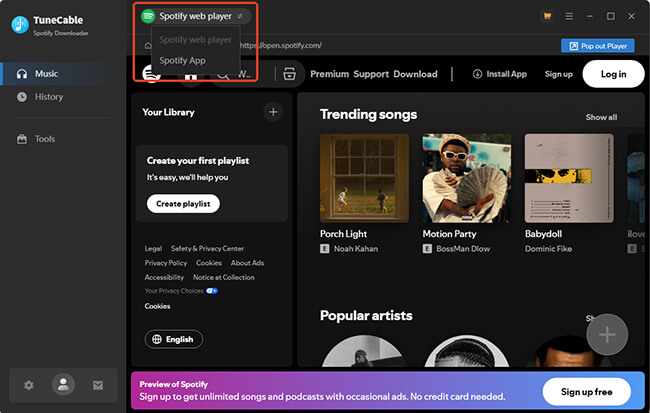Click the plus icon in Your Library
Image resolution: width=650 pixels, height=413 pixels.
click(273, 112)
